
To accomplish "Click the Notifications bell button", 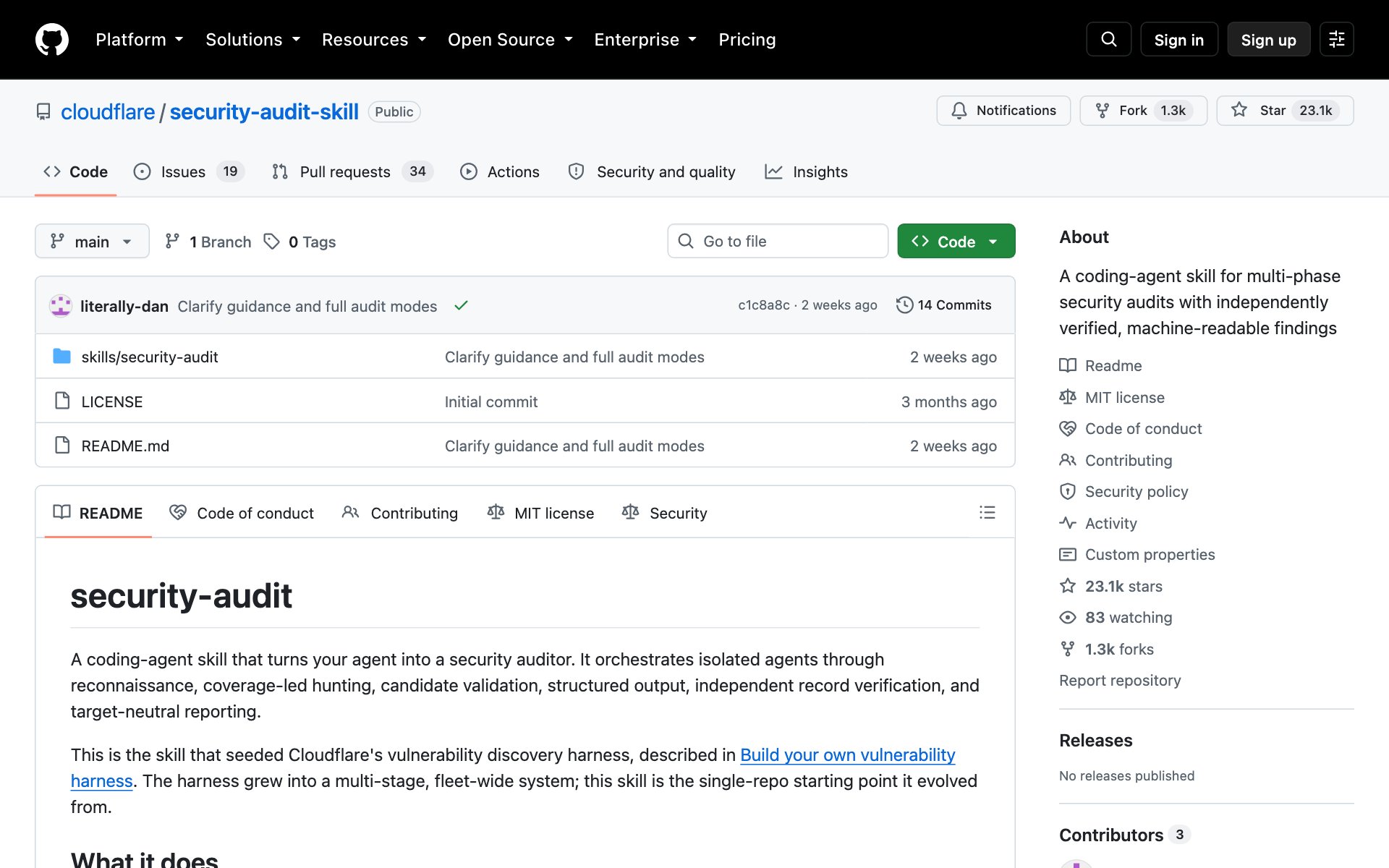I will click(1003, 111).
